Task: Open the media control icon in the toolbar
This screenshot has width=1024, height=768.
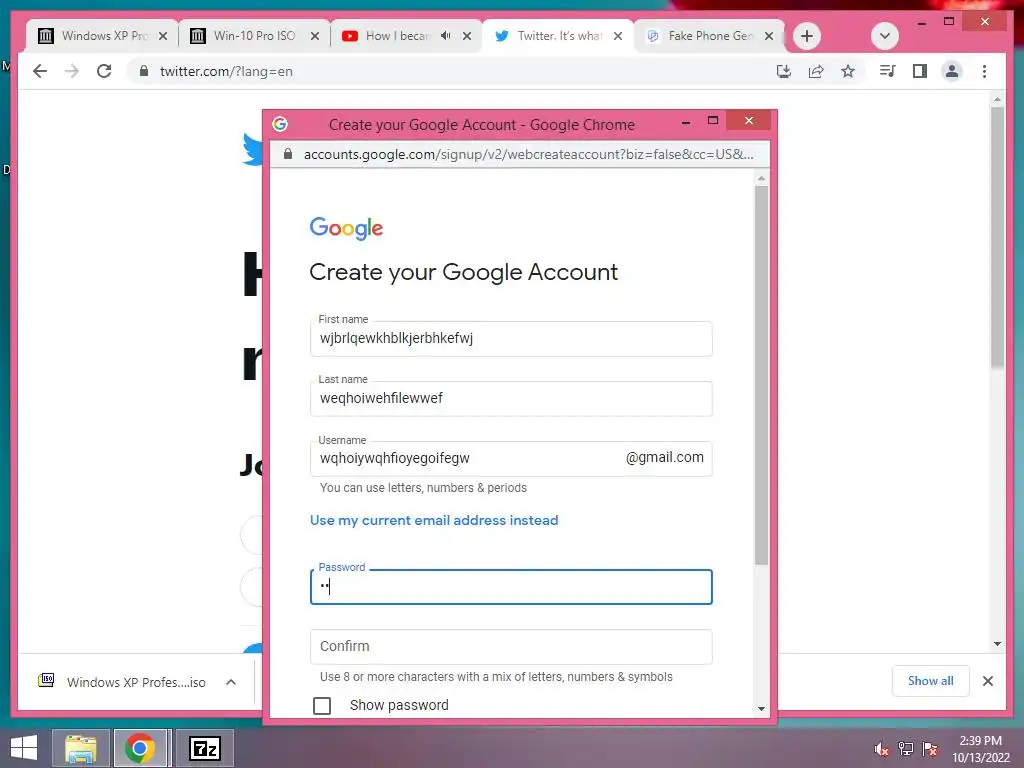Action: (887, 71)
